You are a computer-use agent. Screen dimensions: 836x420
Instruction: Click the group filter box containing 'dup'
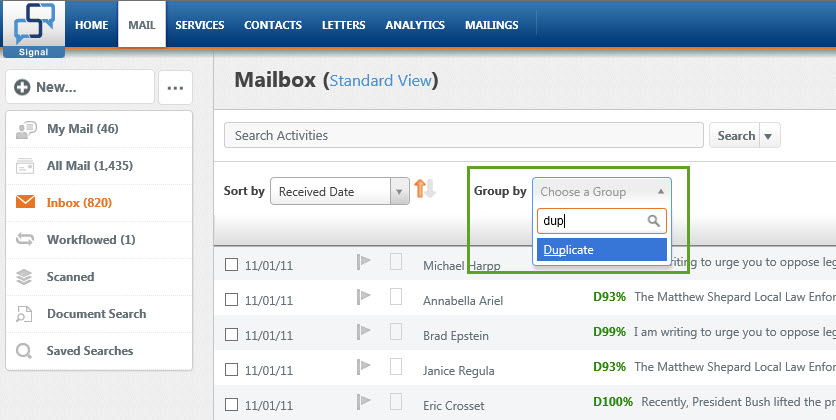pyautogui.click(x=601, y=221)
